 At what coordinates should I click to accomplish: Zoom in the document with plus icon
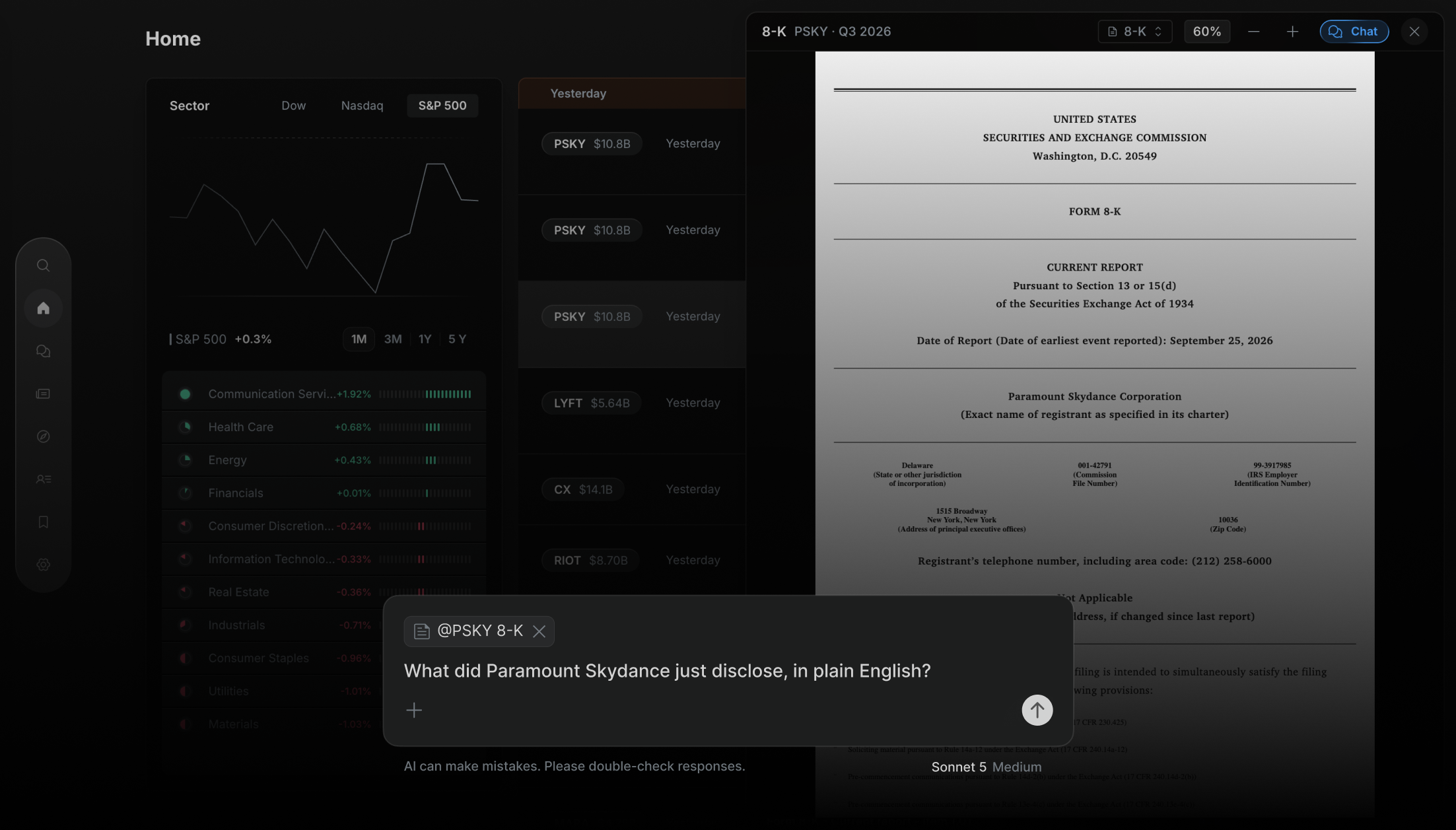[1292, 32]
